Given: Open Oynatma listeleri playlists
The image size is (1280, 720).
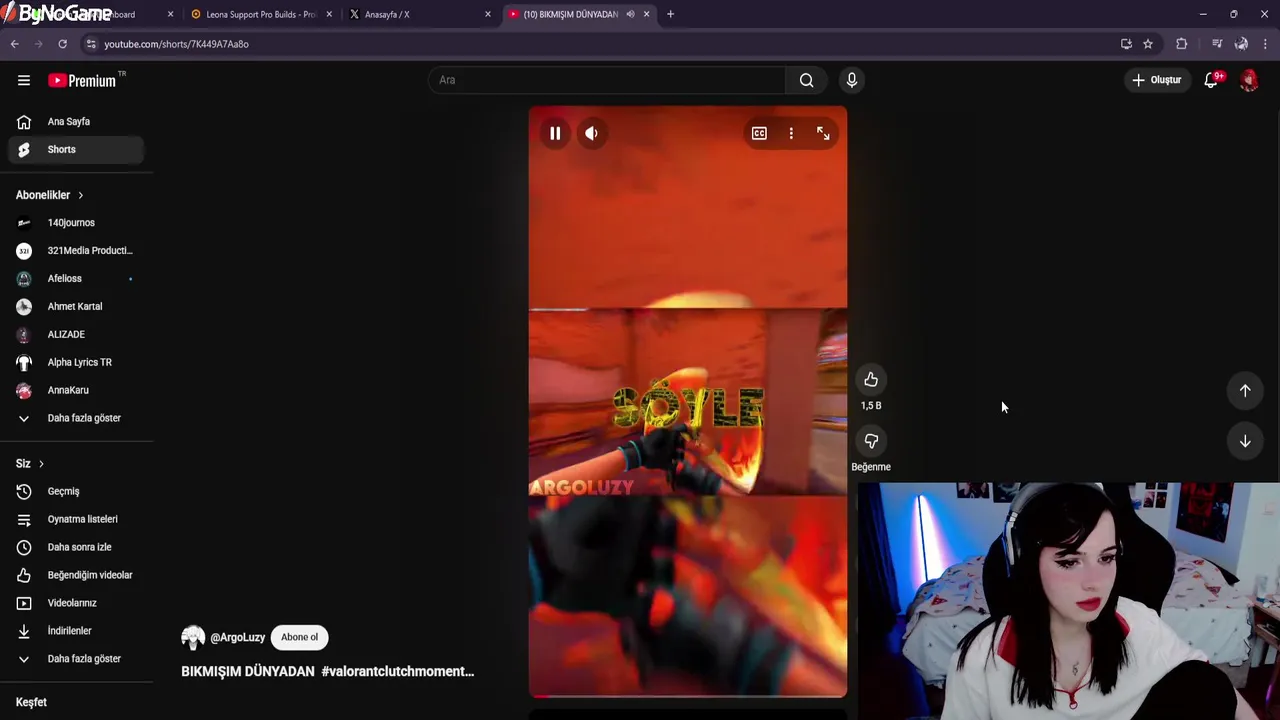Looking at the screenshot, I should [x=76, y=520].
